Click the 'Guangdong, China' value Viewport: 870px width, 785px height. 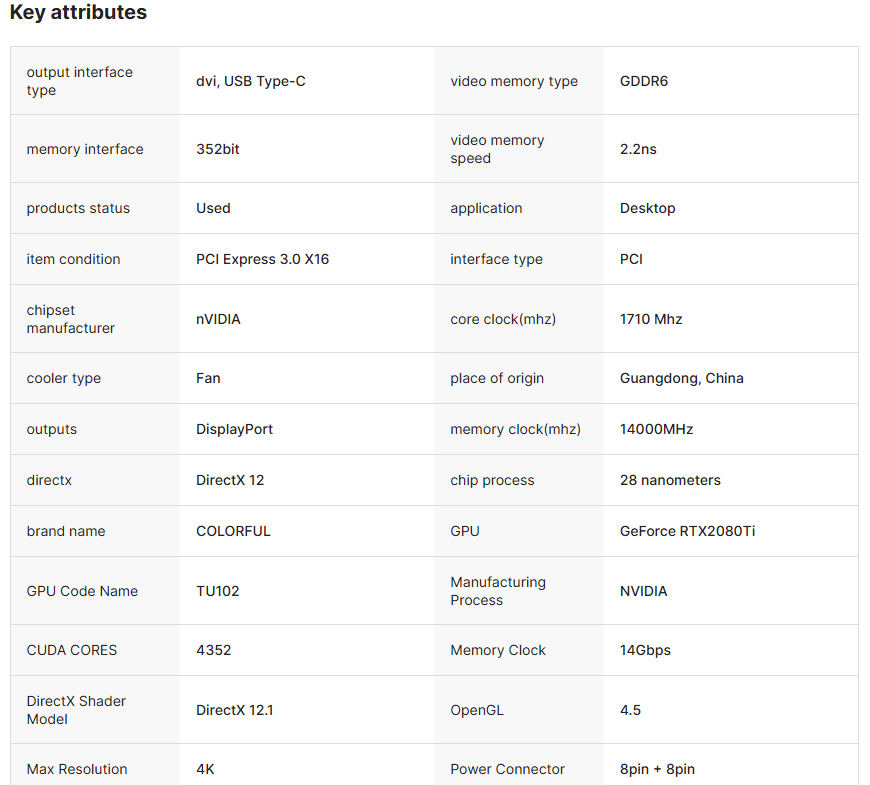[681, 378]
